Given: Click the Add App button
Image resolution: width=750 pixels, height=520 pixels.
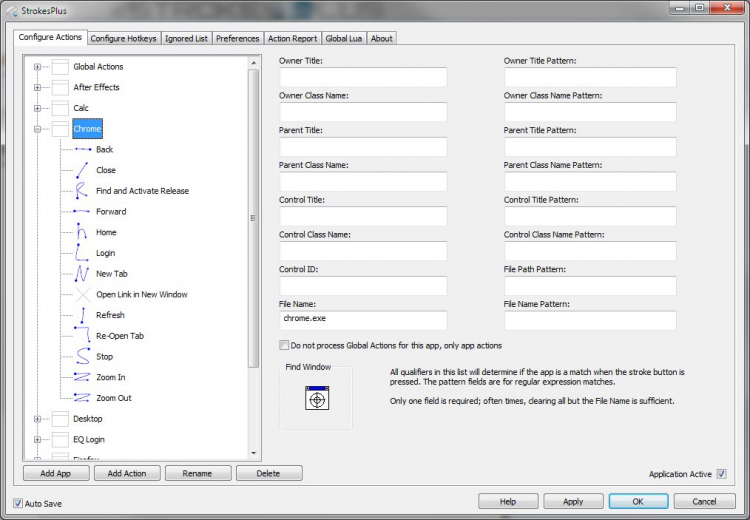Looking at the screenshot, I should 56,473.
